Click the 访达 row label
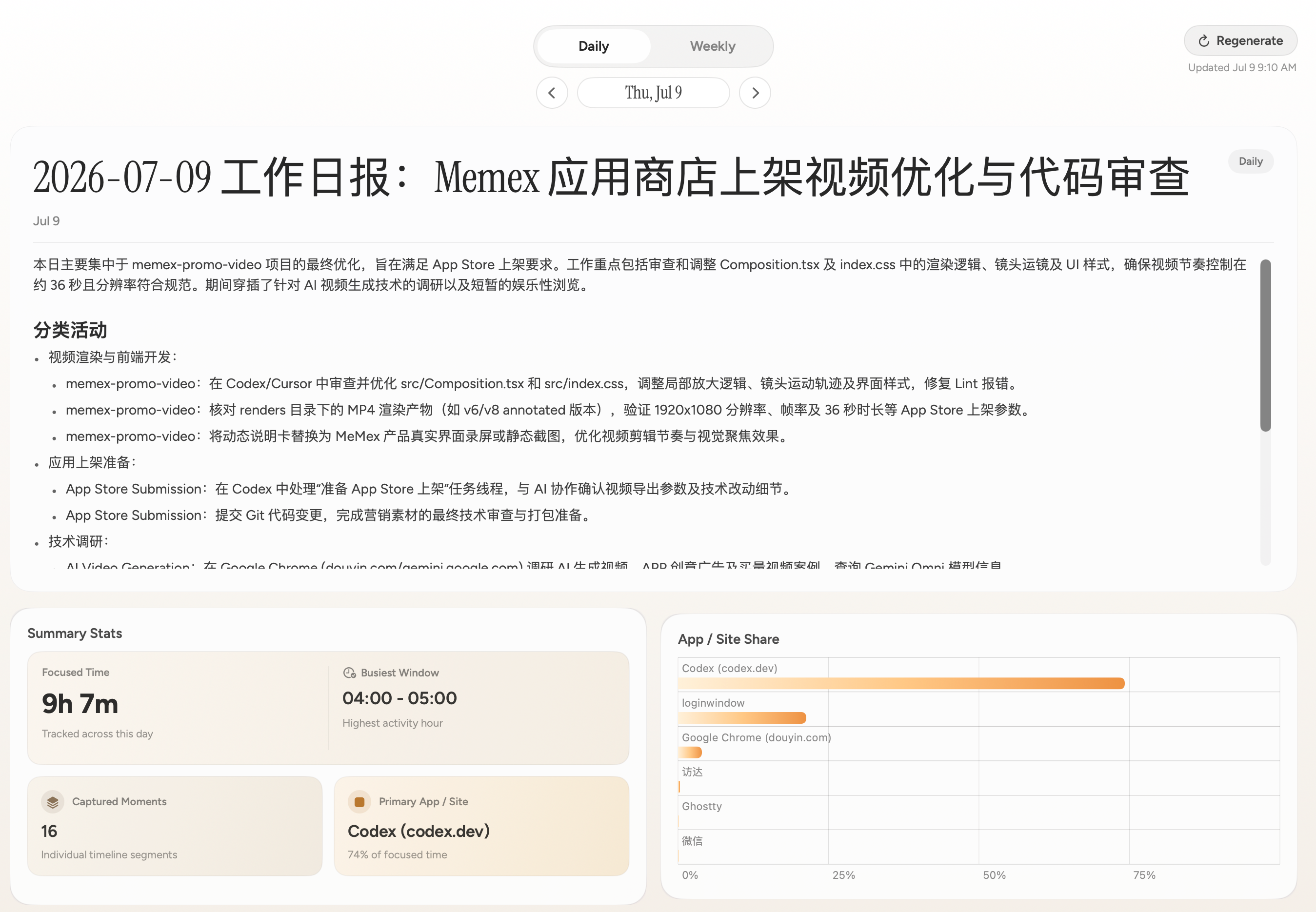The image size is (1316, 912). 692,772
